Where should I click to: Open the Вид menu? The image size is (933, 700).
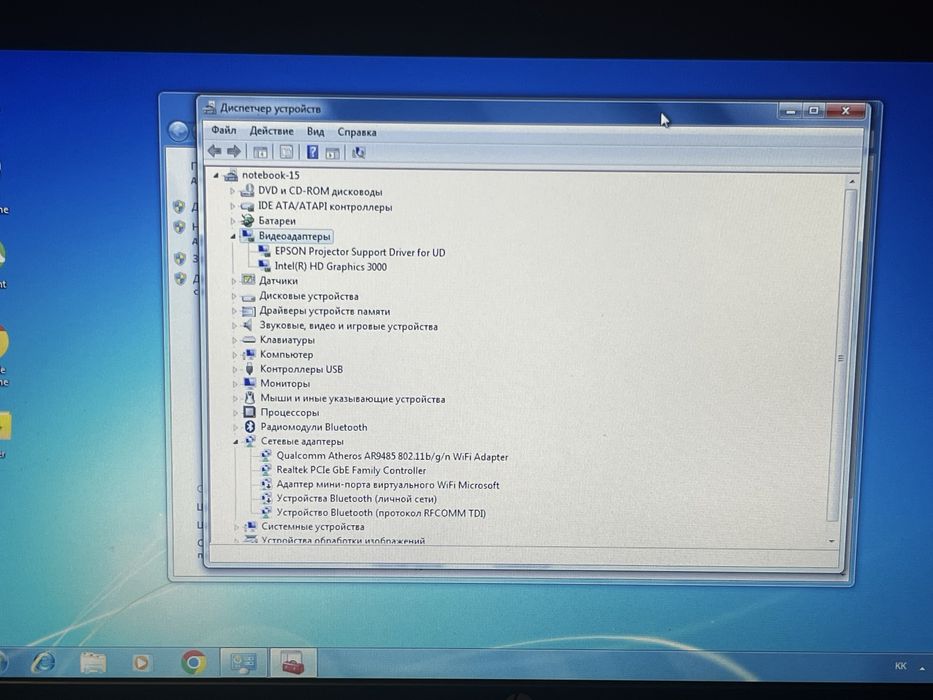315,132
